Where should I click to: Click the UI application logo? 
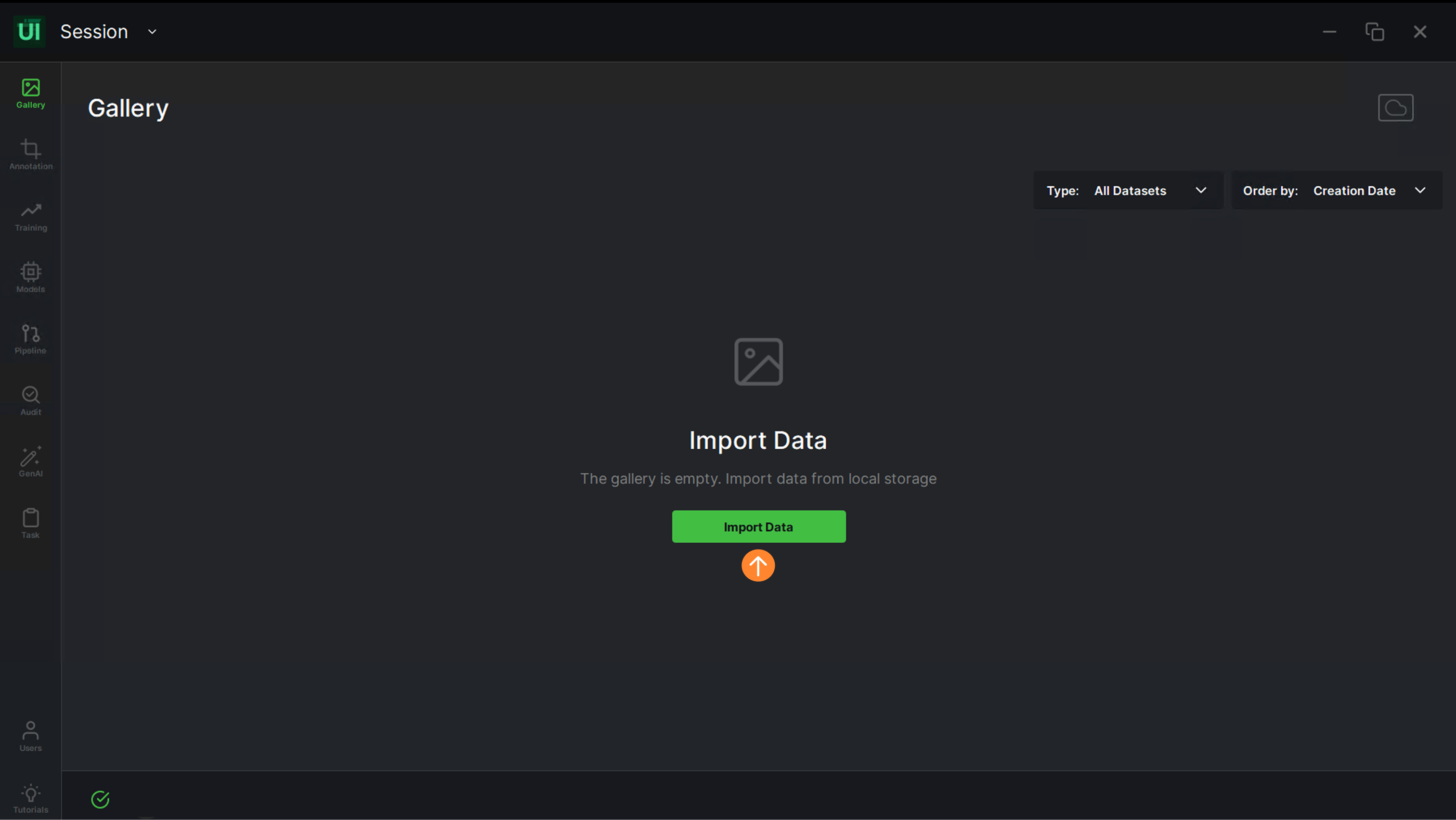coord(29,31)
